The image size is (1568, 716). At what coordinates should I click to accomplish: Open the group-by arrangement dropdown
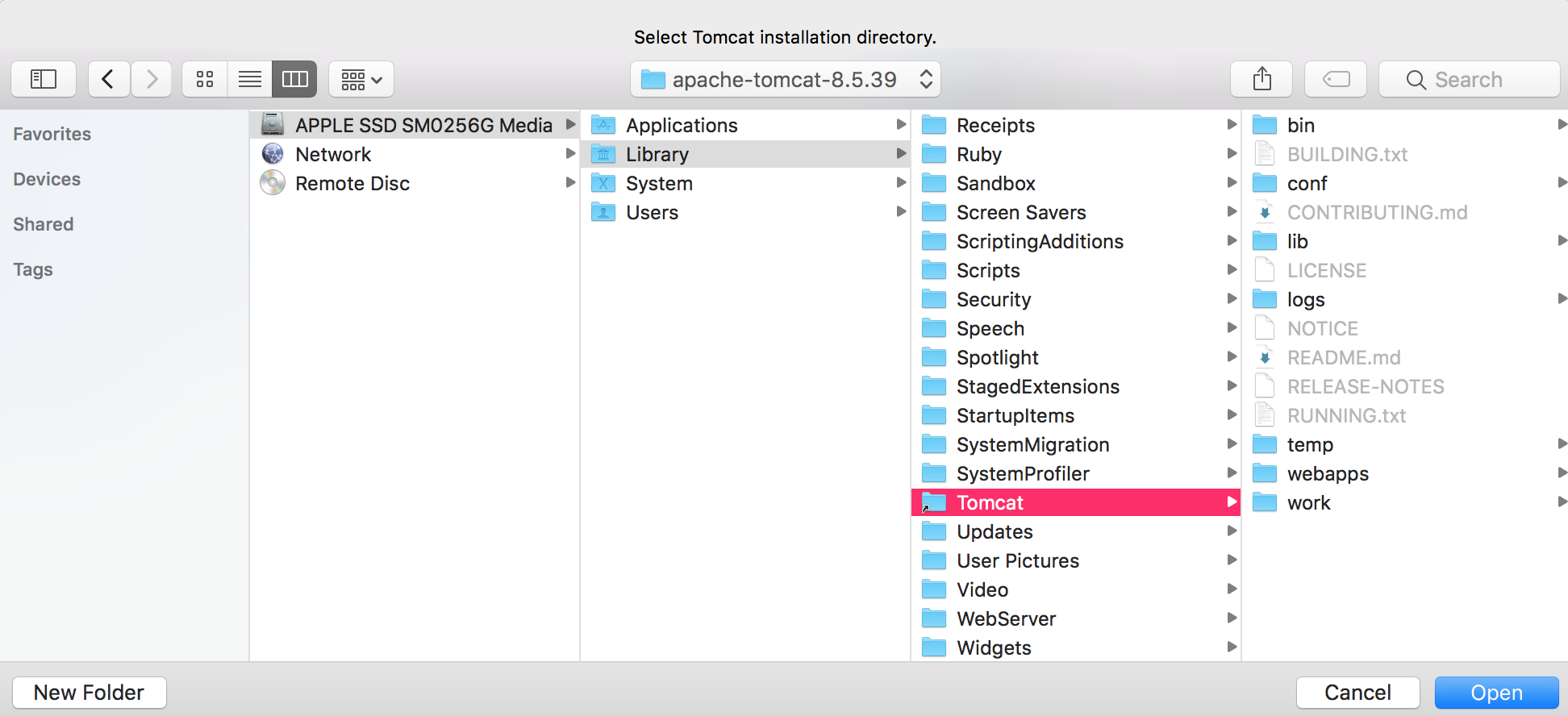361,79
